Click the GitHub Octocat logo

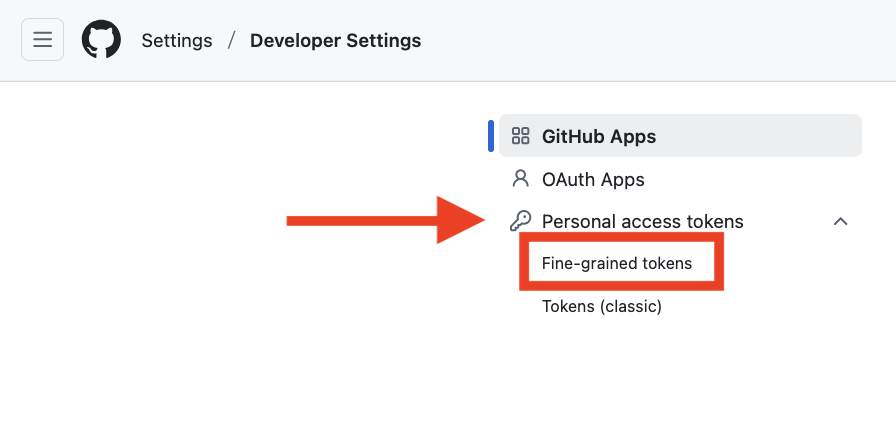point(101,39)
